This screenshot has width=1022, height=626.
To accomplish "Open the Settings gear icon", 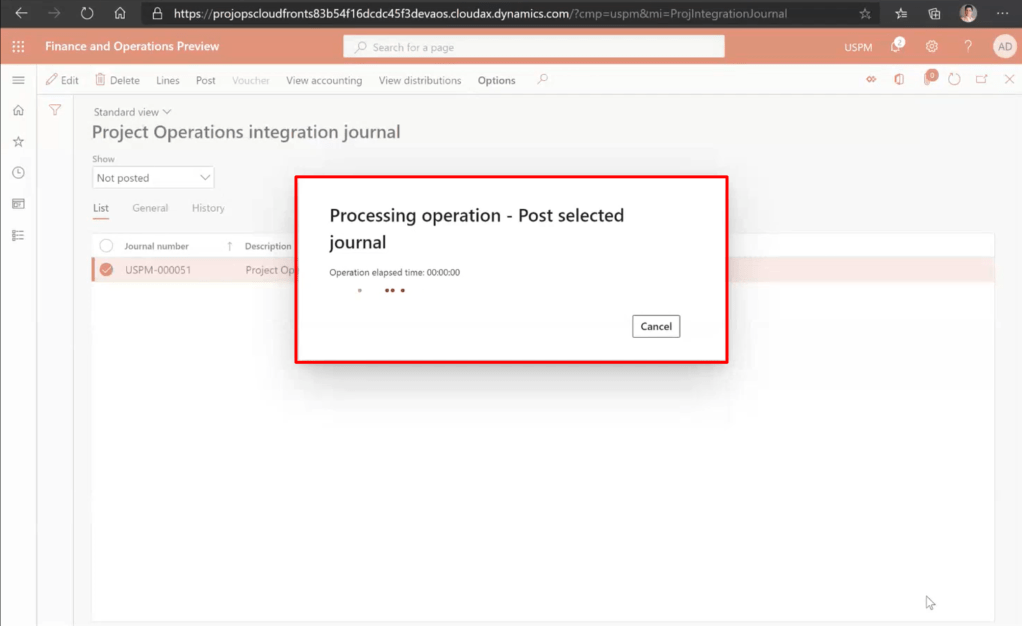I will pyautogui.click(x=932, y=47).
